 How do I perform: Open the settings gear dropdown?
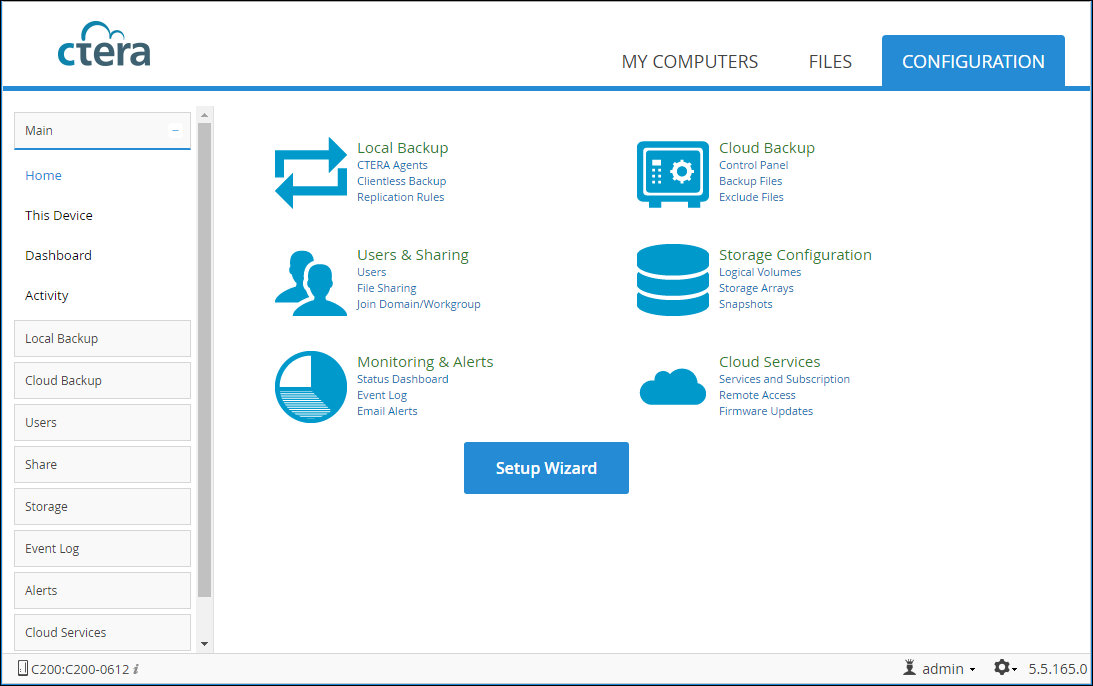pyautogui.click(x=1004, y=668)
